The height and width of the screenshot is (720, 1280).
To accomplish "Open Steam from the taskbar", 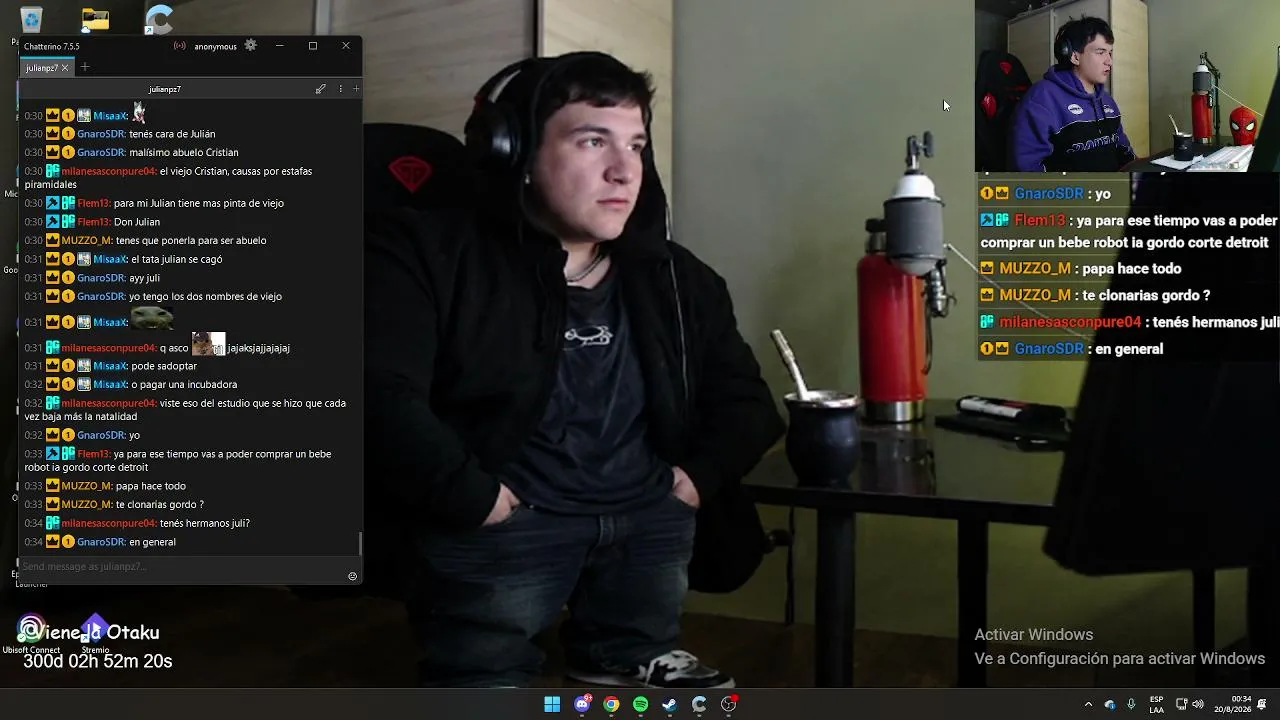I will point(670,704).
